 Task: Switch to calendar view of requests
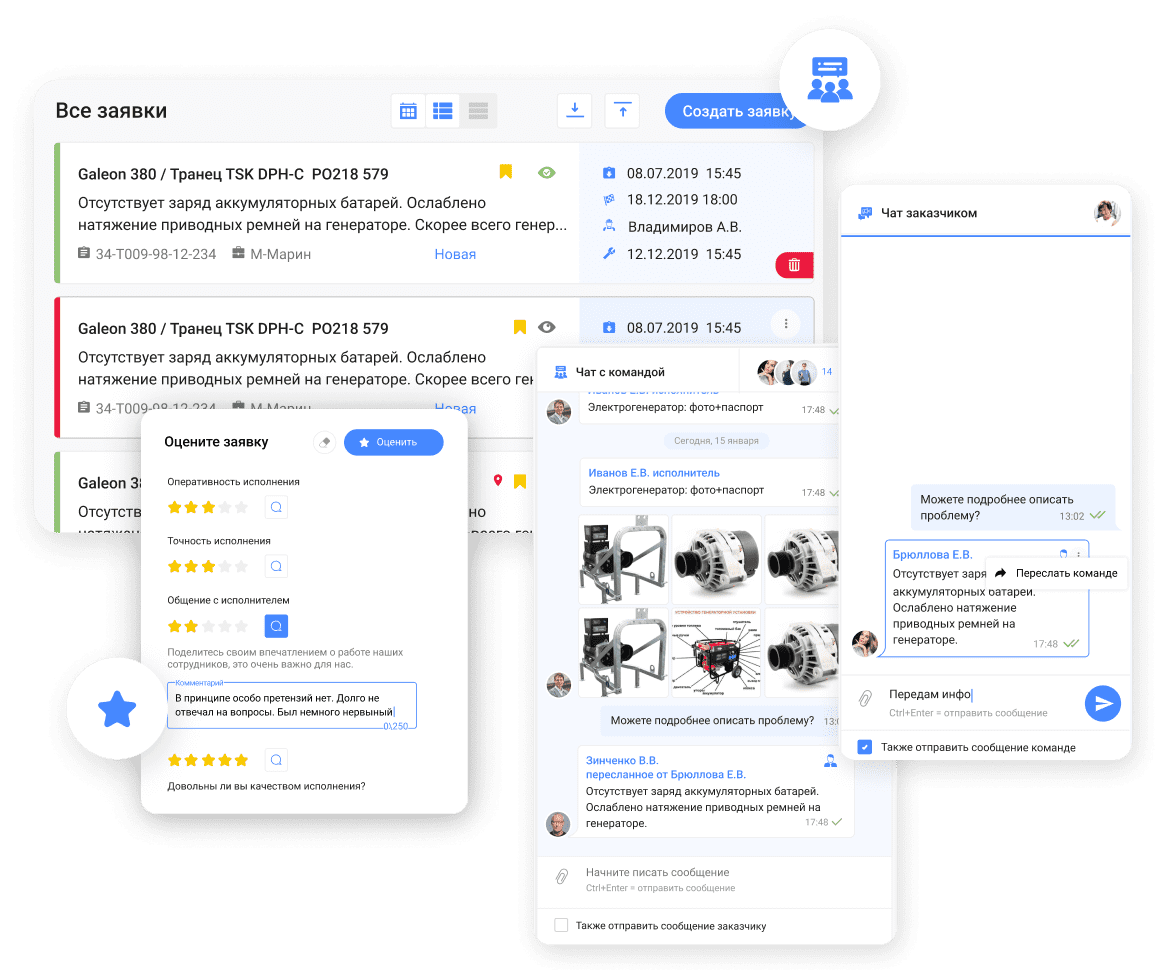tap(408, 111)
